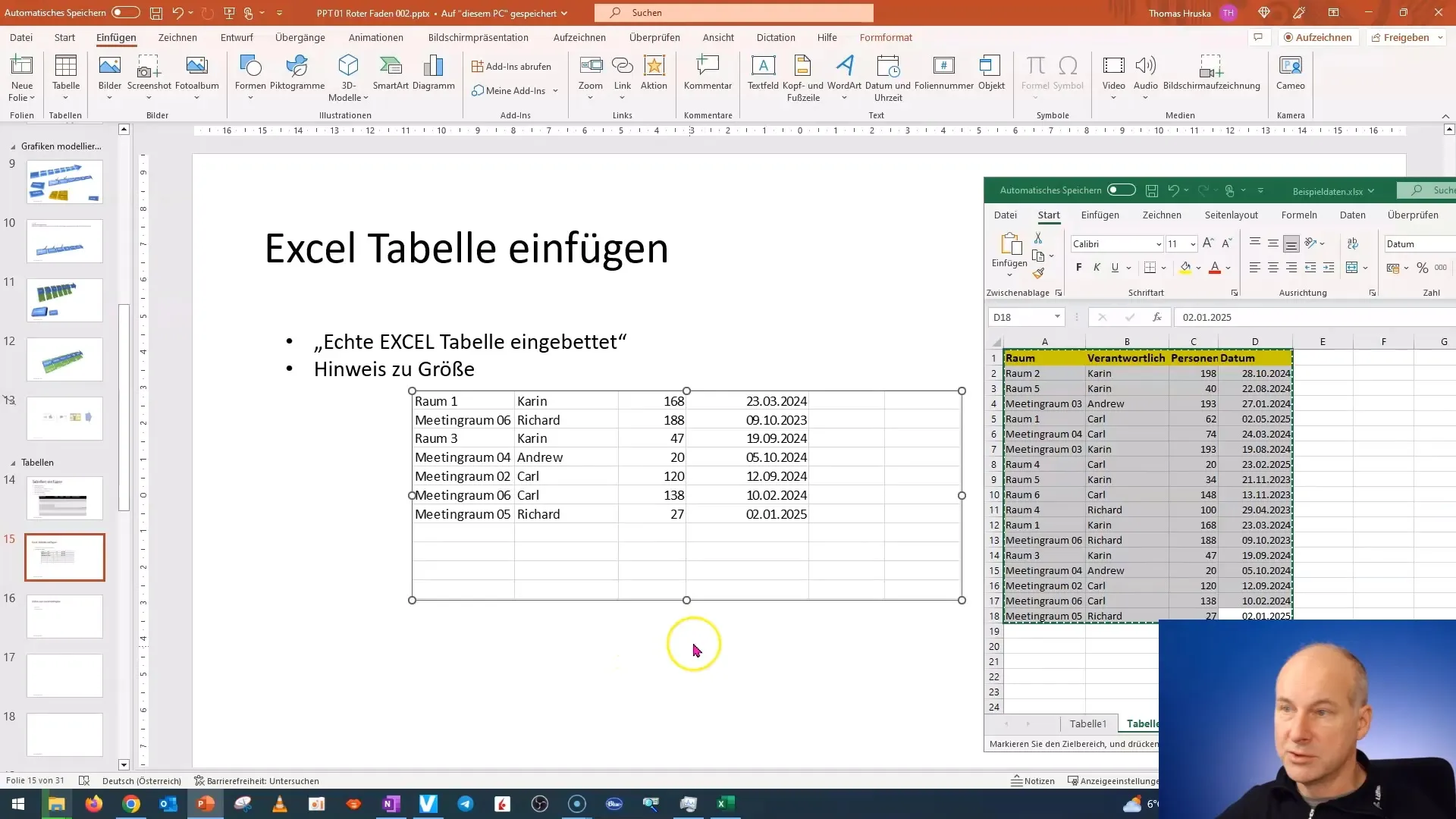This screenshot has width=1456, height=819.
Task: Insert Foliennummer
Action: click(x=944, y=74)
